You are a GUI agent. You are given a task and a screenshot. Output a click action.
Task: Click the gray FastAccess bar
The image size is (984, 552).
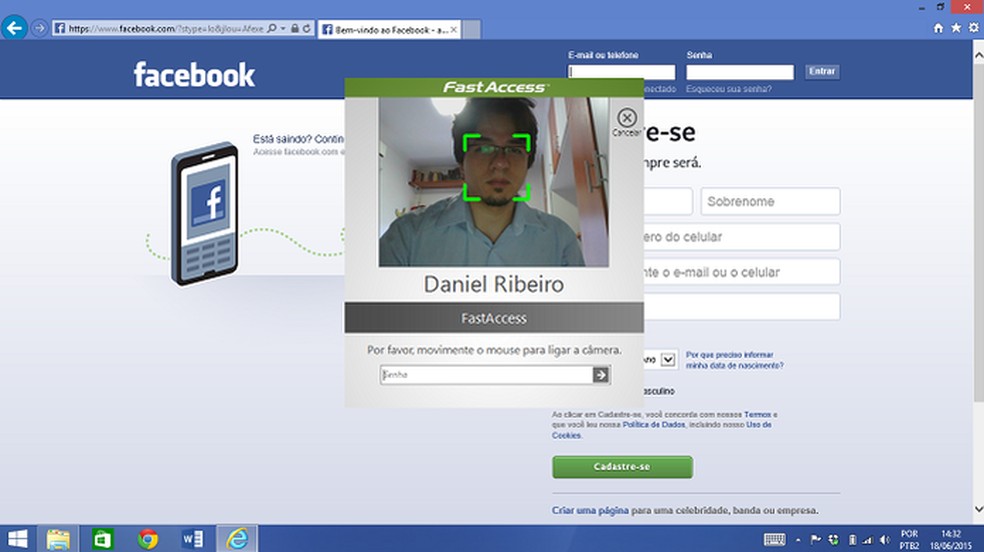[x=494, y=318]
